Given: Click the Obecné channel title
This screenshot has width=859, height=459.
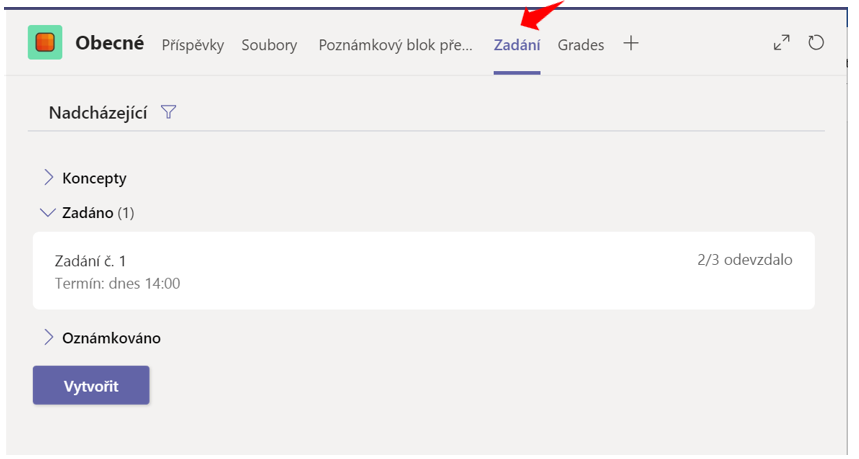Looking at the screenshot, I should click(x=110, y=43).
